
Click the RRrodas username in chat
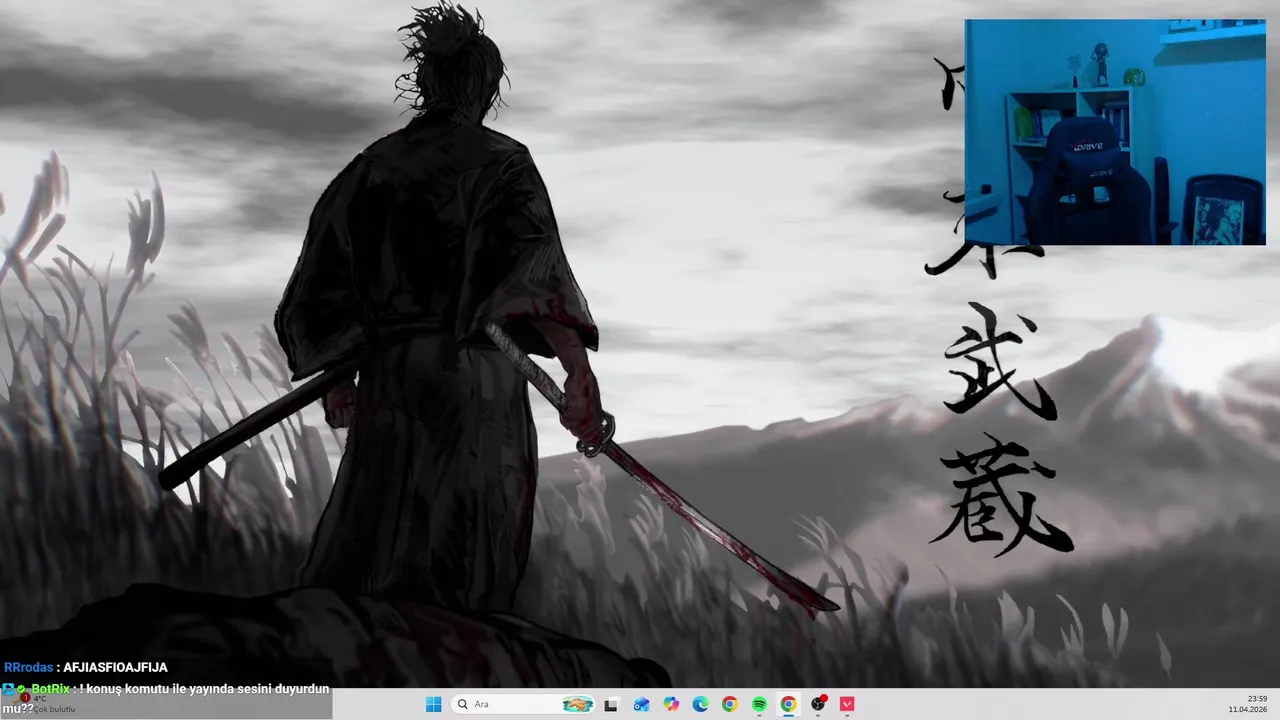(28, 667)
